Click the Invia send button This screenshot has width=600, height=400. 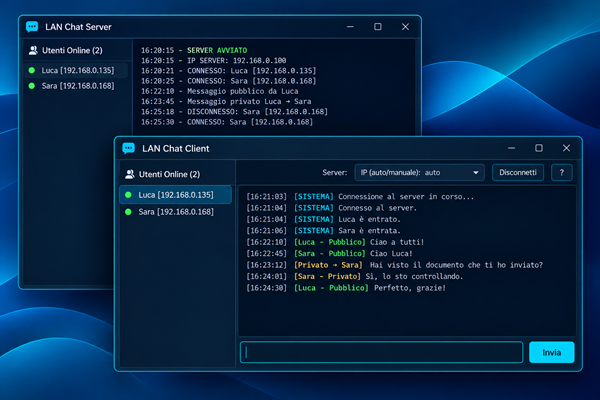[551, 352]
